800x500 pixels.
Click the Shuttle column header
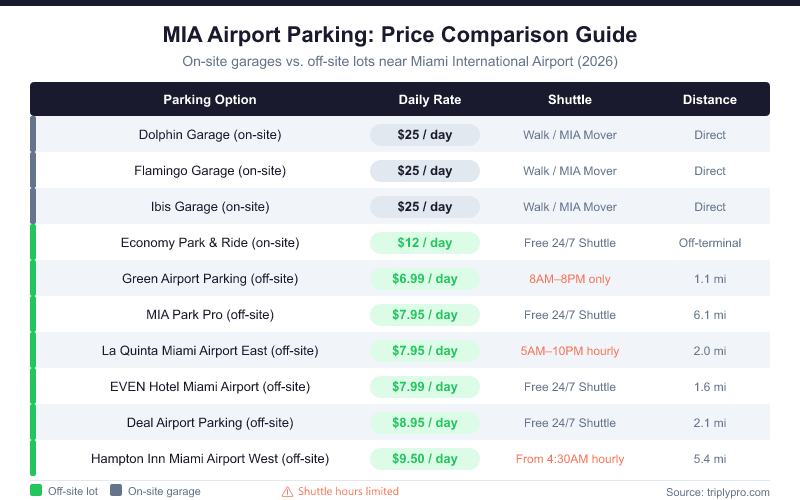570,99
